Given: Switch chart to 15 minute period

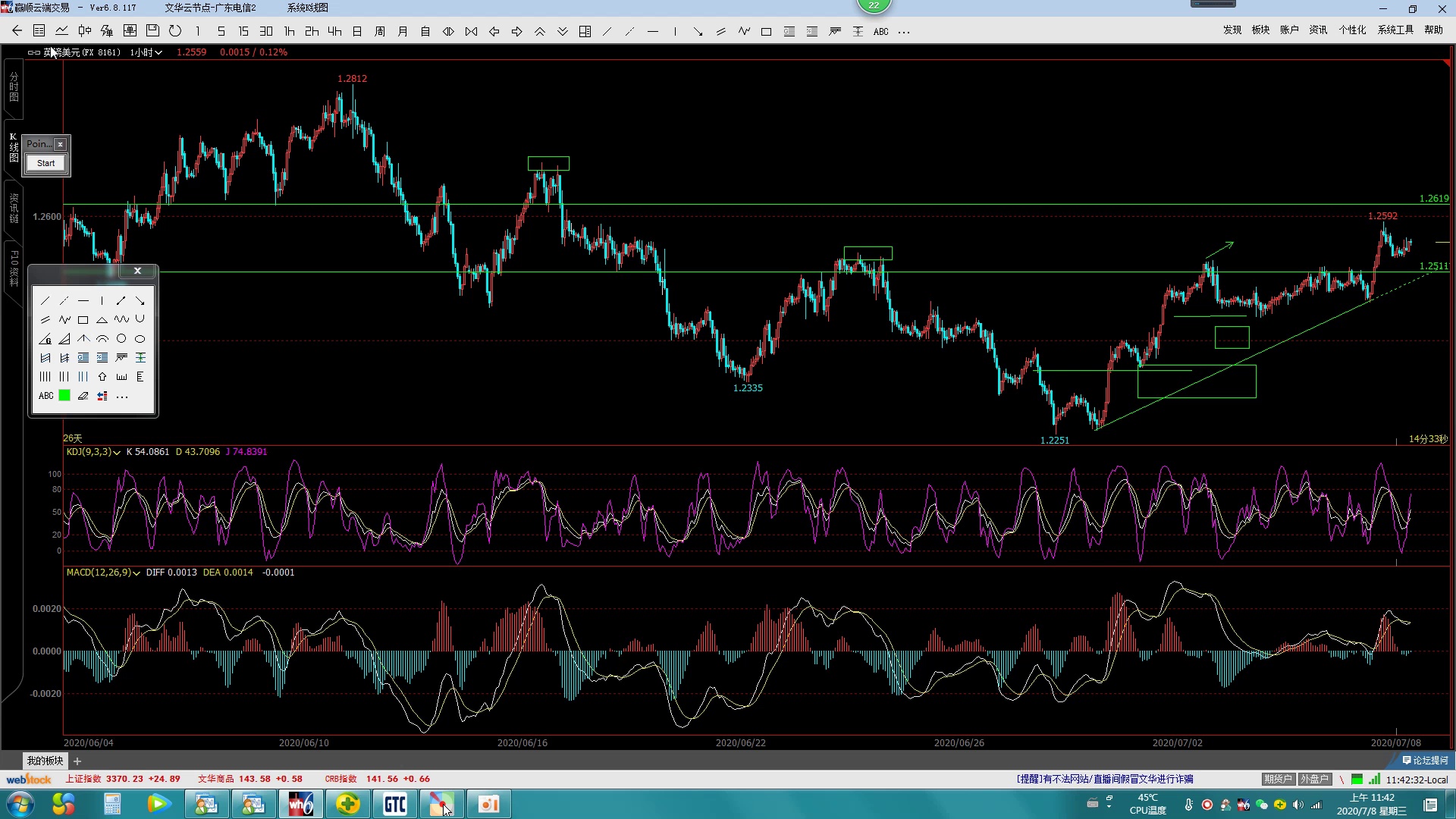Looking at the screenshot, I should pyautogui.click(x=243, y=31).
